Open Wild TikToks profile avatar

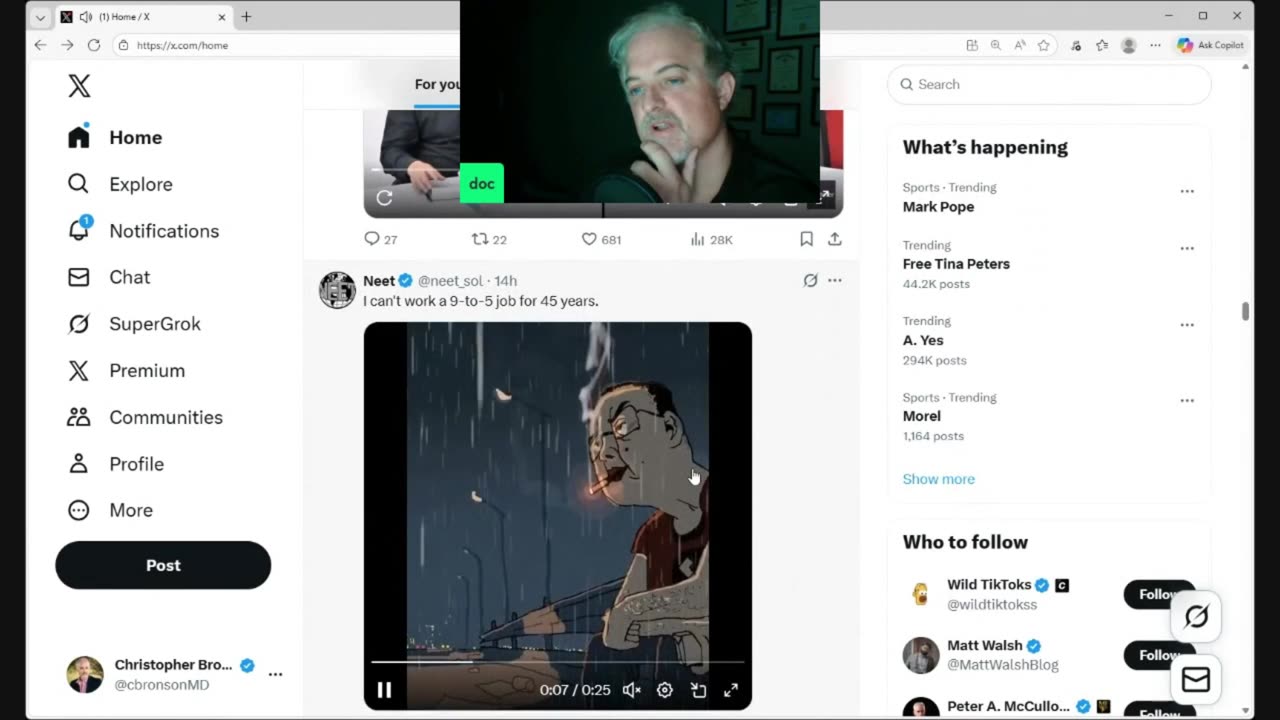pyautogui.click(x=921, y=594)
